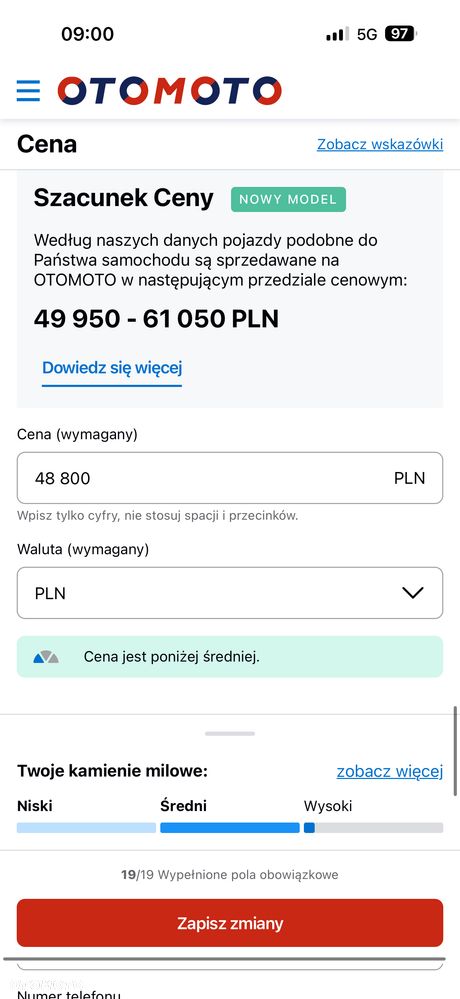Follow the Dowiedz się więcej link

[112, 368]
